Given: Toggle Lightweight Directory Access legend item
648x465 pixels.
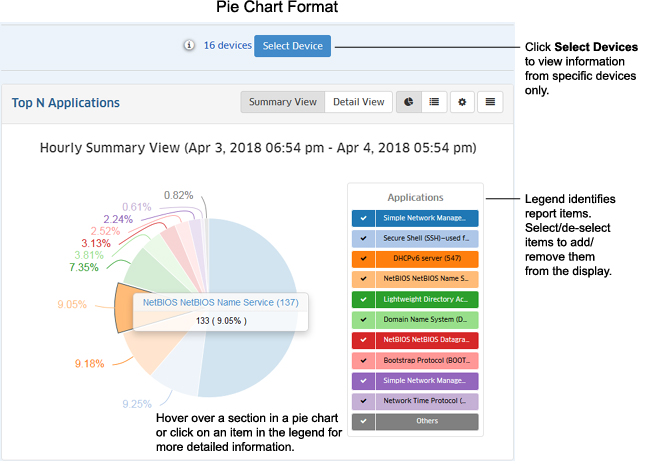Looking at the screenshot, I should (415, 299).
